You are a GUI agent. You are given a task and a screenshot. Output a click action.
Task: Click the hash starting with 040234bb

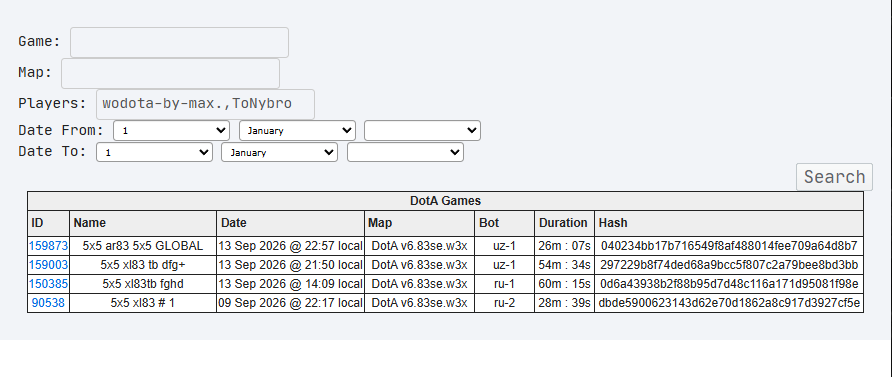[729, 246]
